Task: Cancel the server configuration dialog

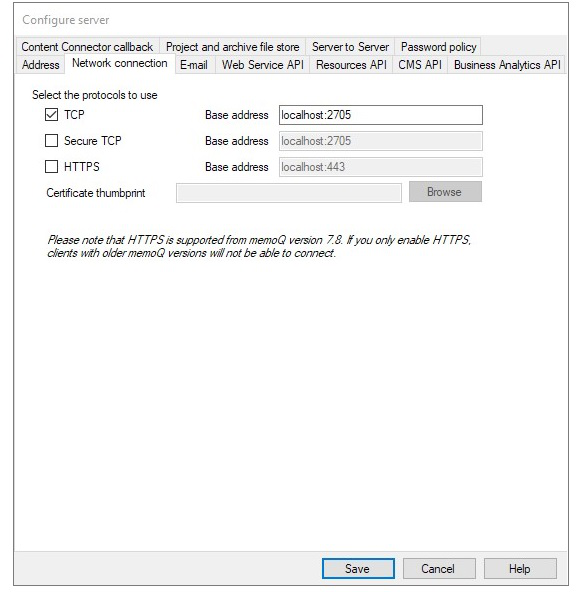Action: pos(439,568)
